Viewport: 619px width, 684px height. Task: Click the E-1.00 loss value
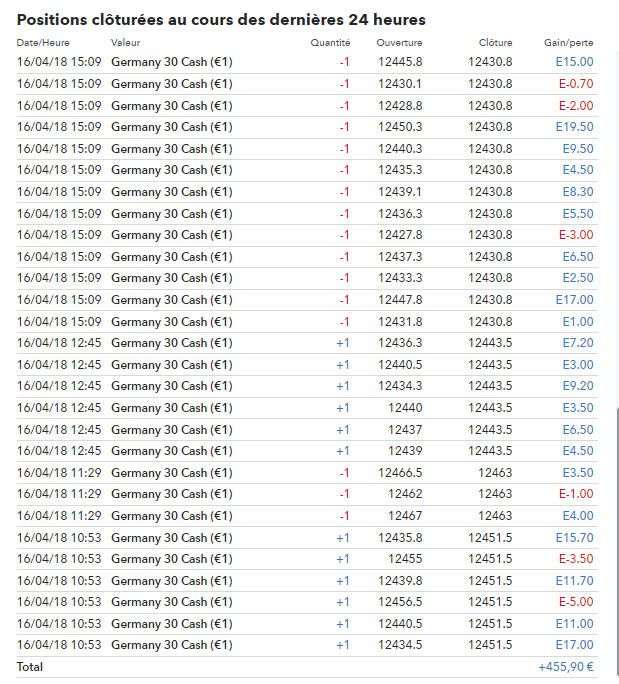(576, 494)
